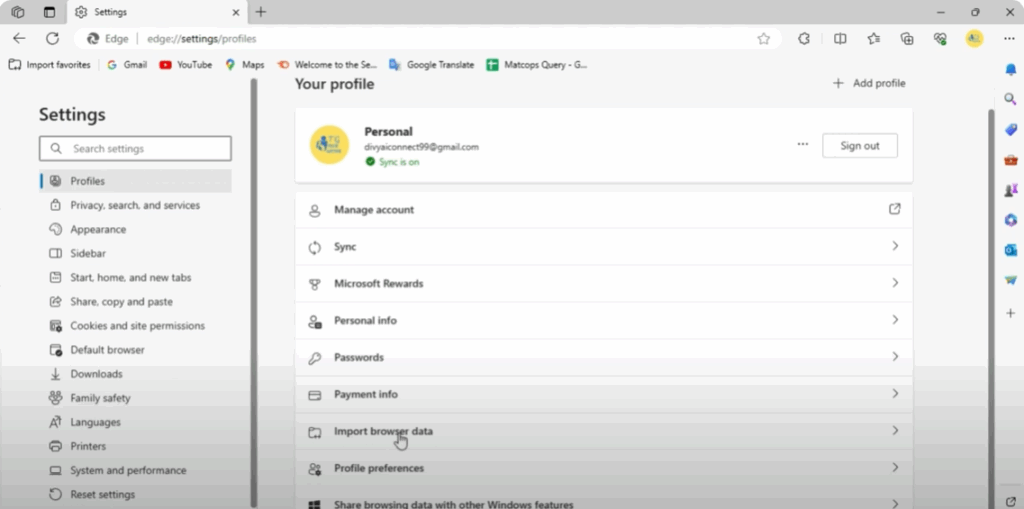The height and width of the screenshot is (509, 1024).
Task: Refresh the page with reload icon
Action: (x=53, y=39)
